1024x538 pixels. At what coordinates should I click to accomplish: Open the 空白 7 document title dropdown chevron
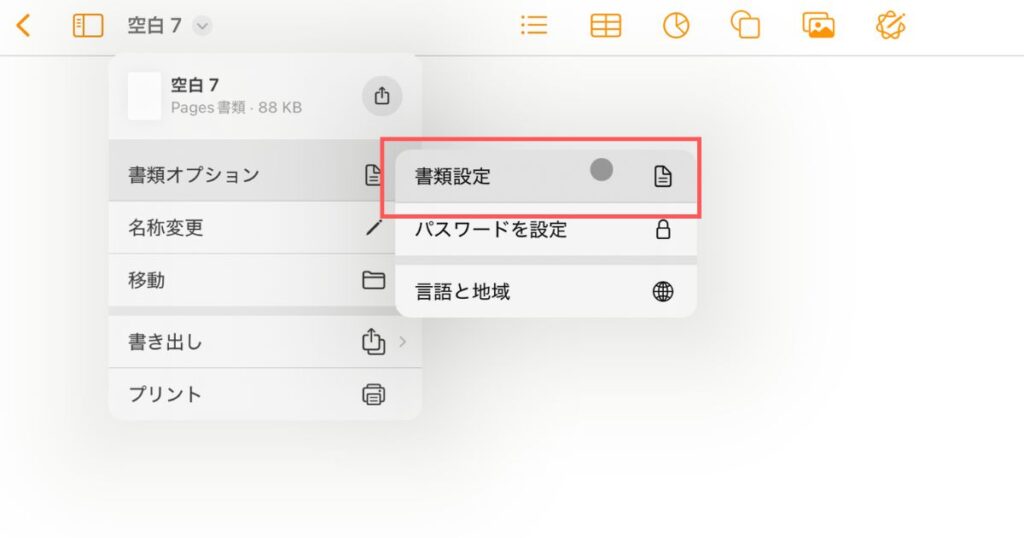202,26
